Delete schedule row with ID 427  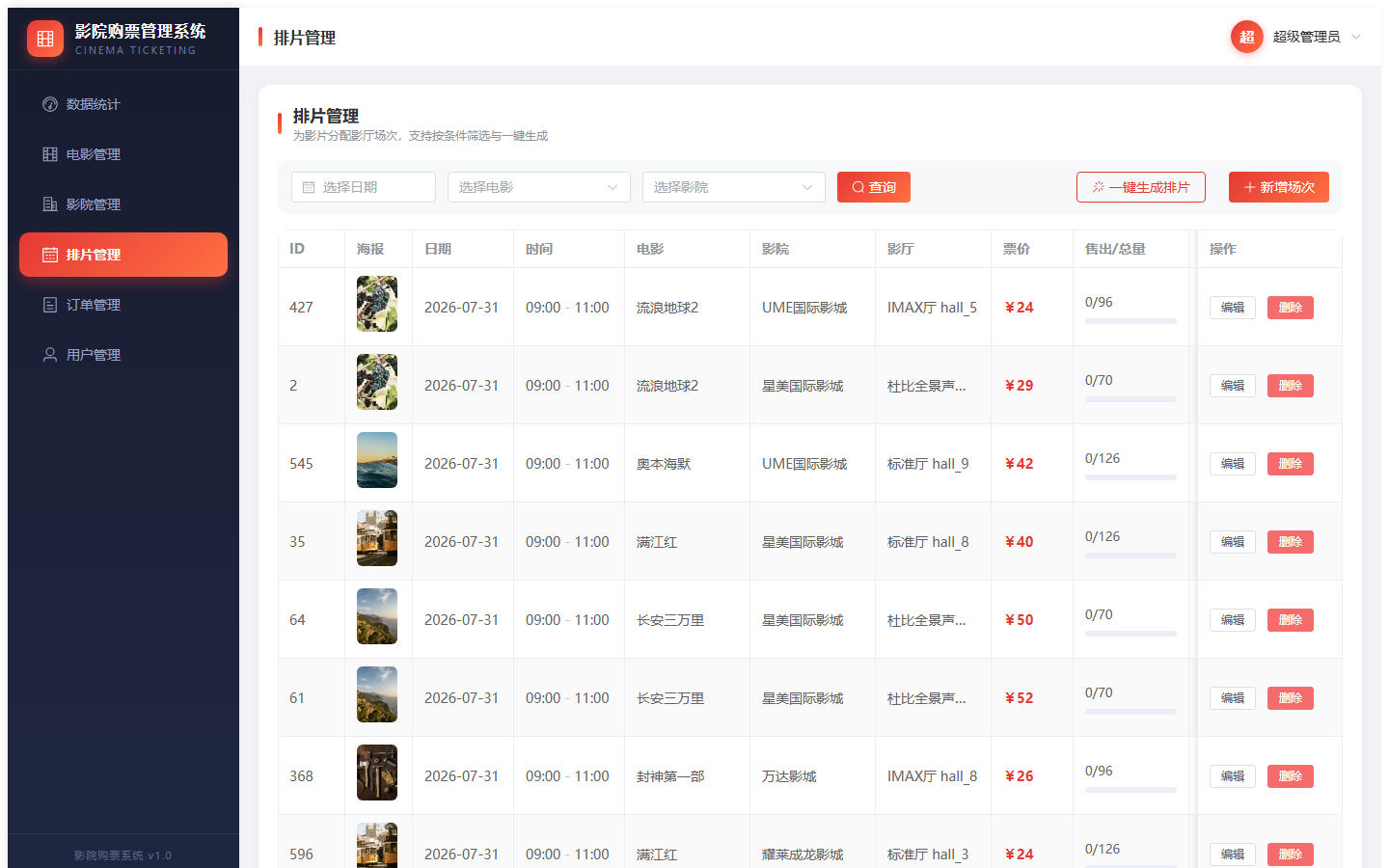tap(1291, 308)
